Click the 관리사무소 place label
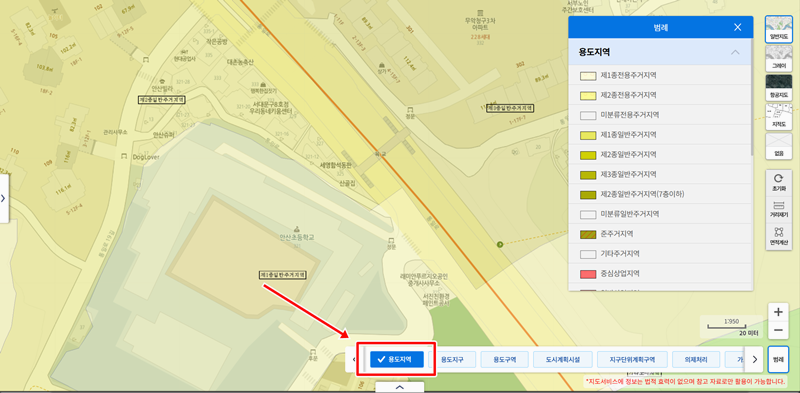Viewport: 800px width, 393px height. point(115,132)
